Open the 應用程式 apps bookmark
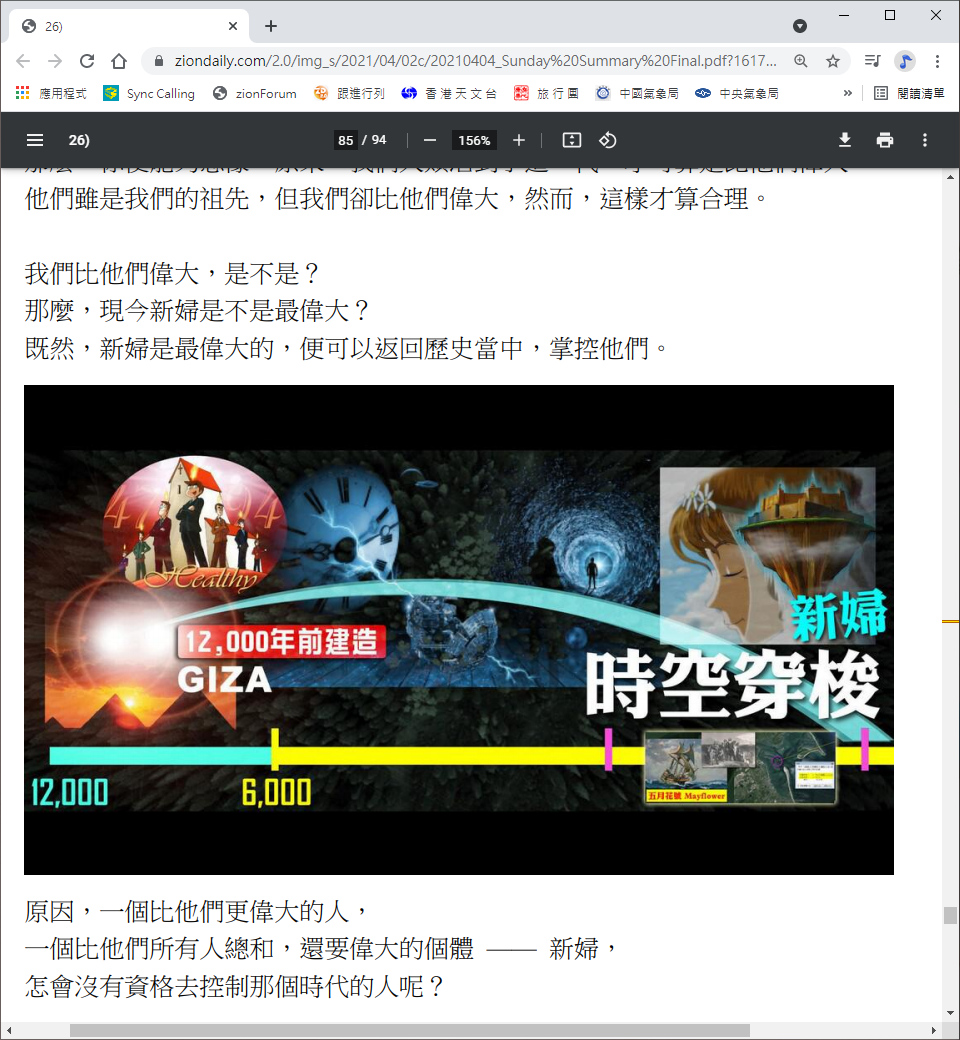The width and height of the screenshot is (960, 1040). pyautogui.click(x=51, y=94)
